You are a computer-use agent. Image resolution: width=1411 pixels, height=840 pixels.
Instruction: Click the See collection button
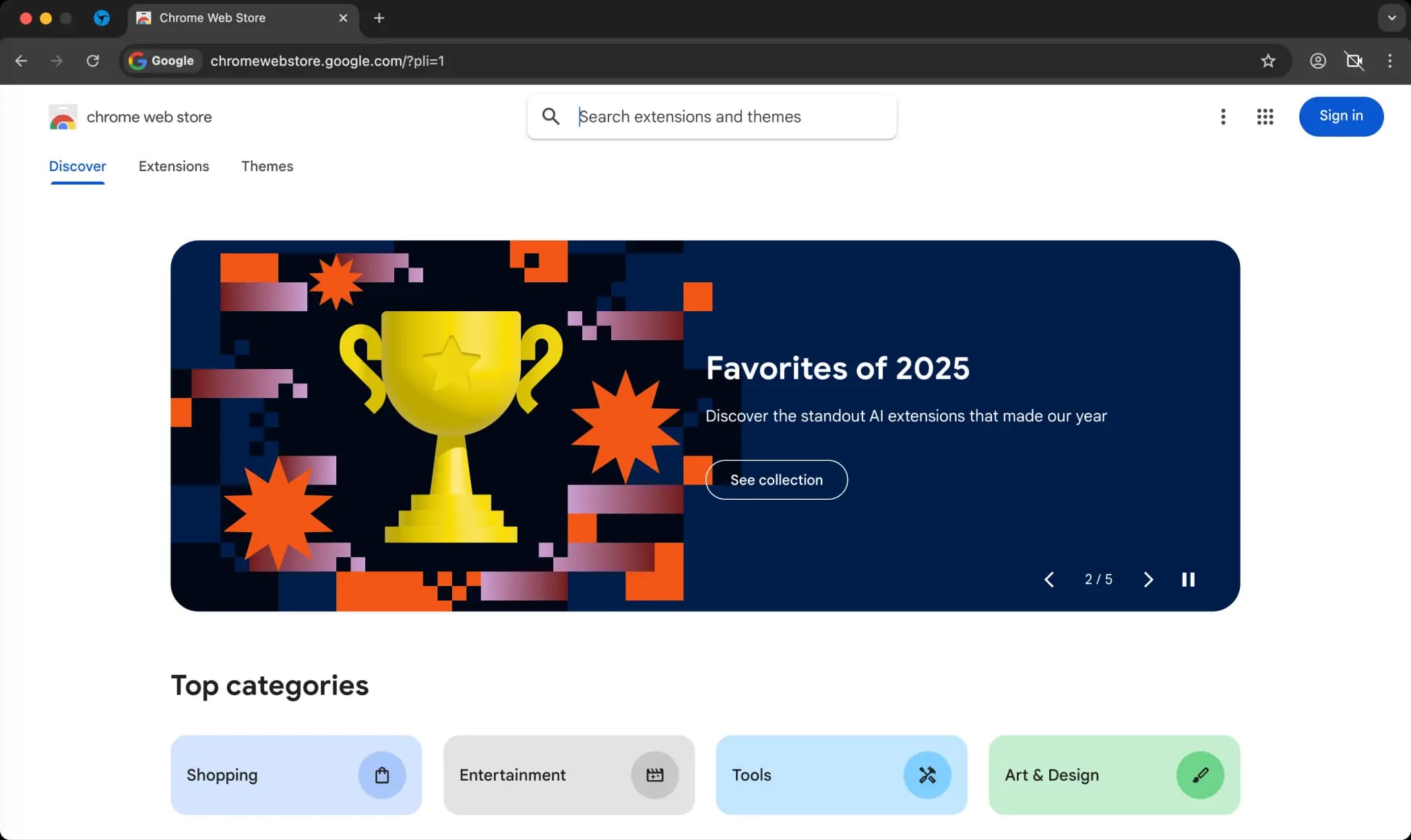(776, 480)
